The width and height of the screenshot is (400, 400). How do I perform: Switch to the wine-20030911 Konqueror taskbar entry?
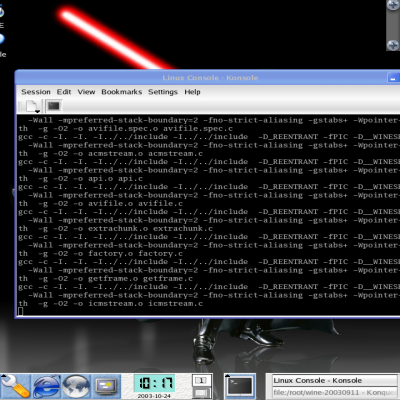point(335,393)
